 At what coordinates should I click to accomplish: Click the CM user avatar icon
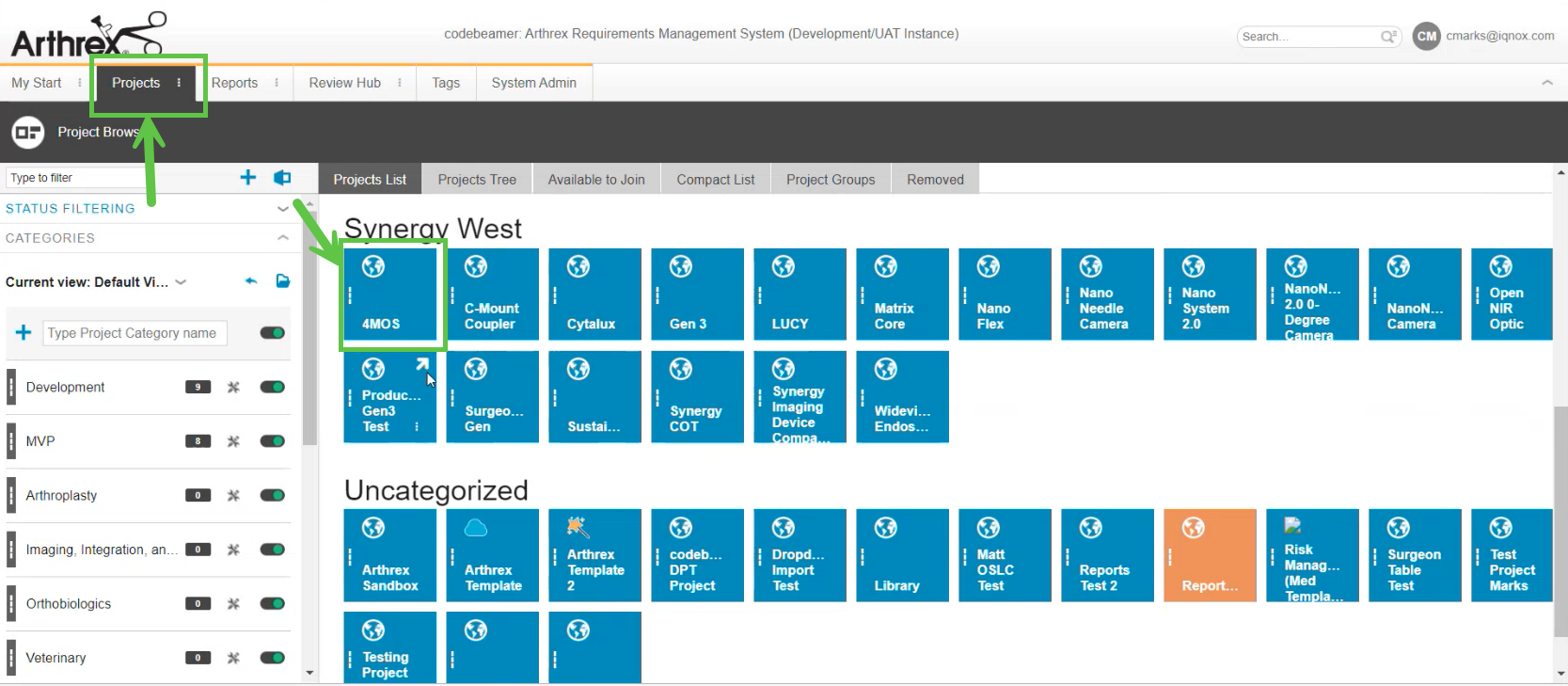(x=1426, y=37)
